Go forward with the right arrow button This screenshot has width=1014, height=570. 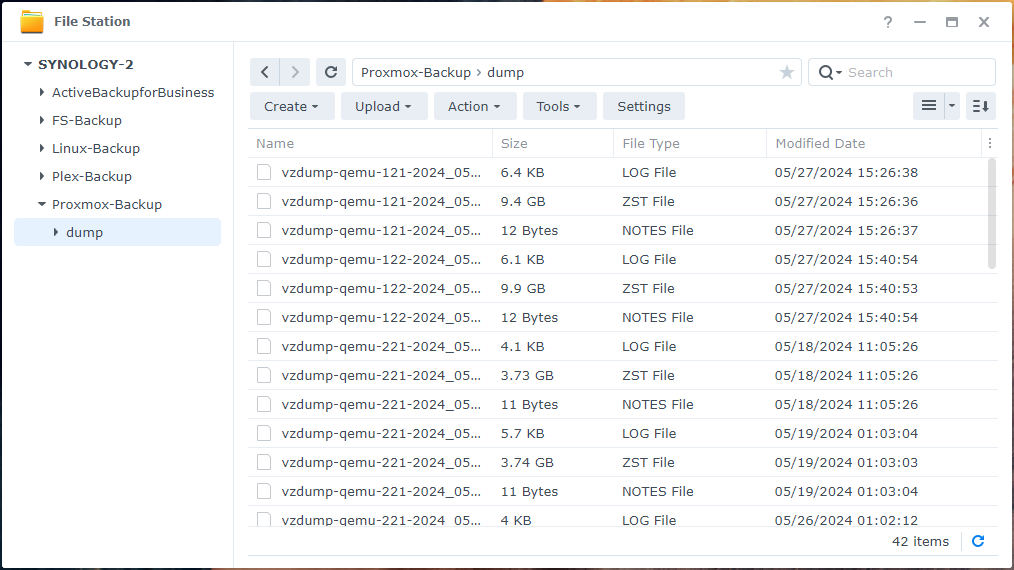pyautogui.click(x=295, y=72)
